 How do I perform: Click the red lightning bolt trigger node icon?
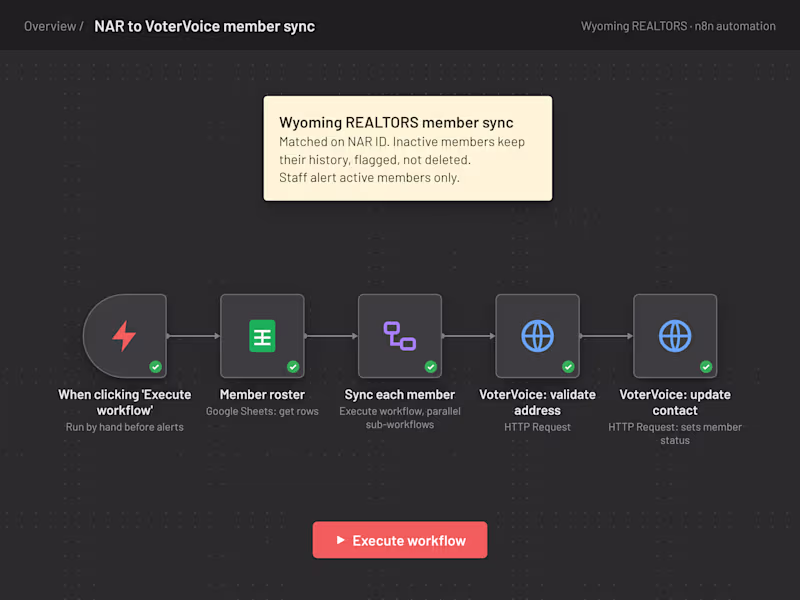pyautogui.click(x=124, y=336)
